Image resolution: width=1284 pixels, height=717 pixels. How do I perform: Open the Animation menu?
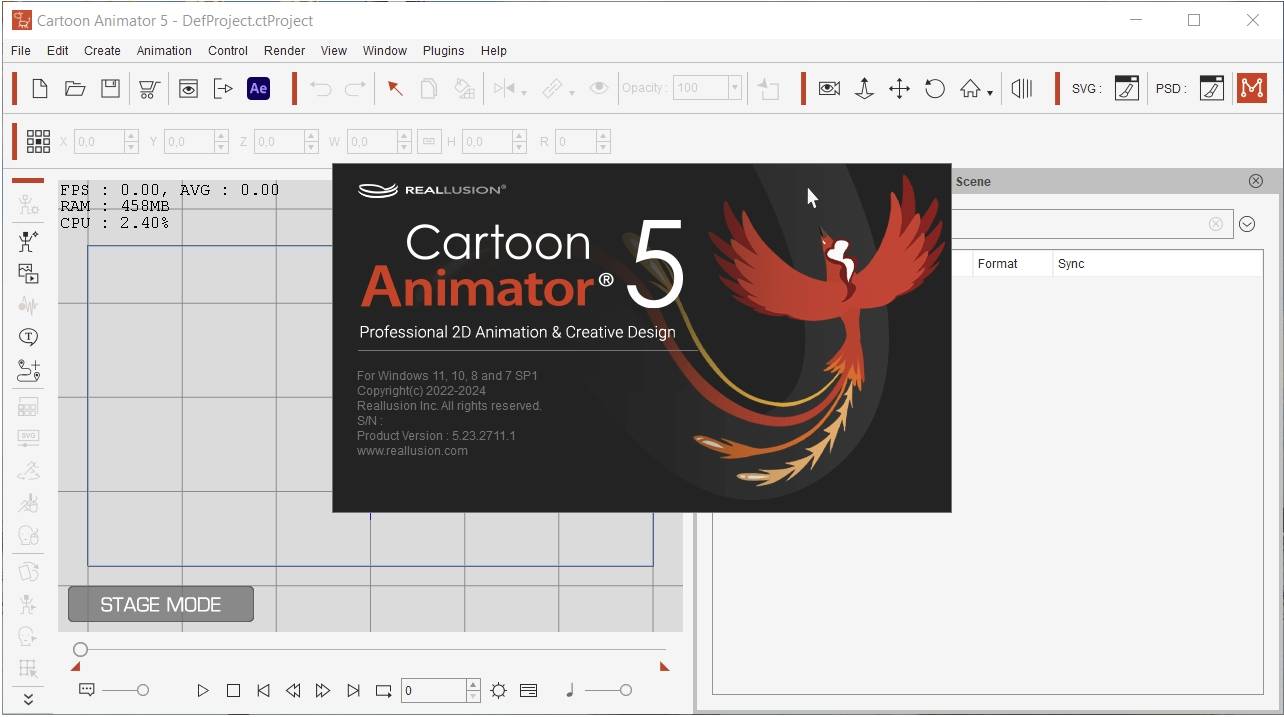[163, 50]
